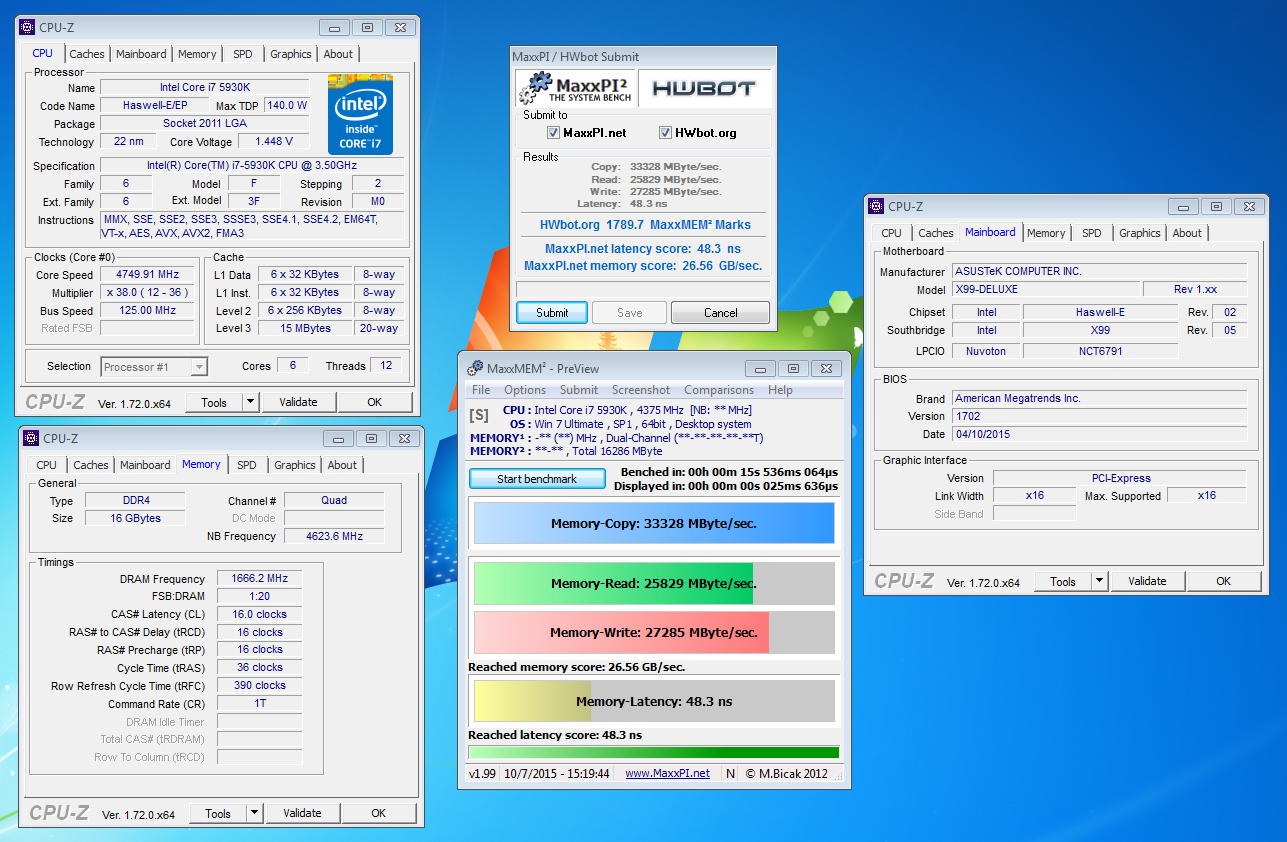Click Tools button in the Mainboard CPU-Z window
This screenshot has height=842, width=1287.
coord(1063,581)
